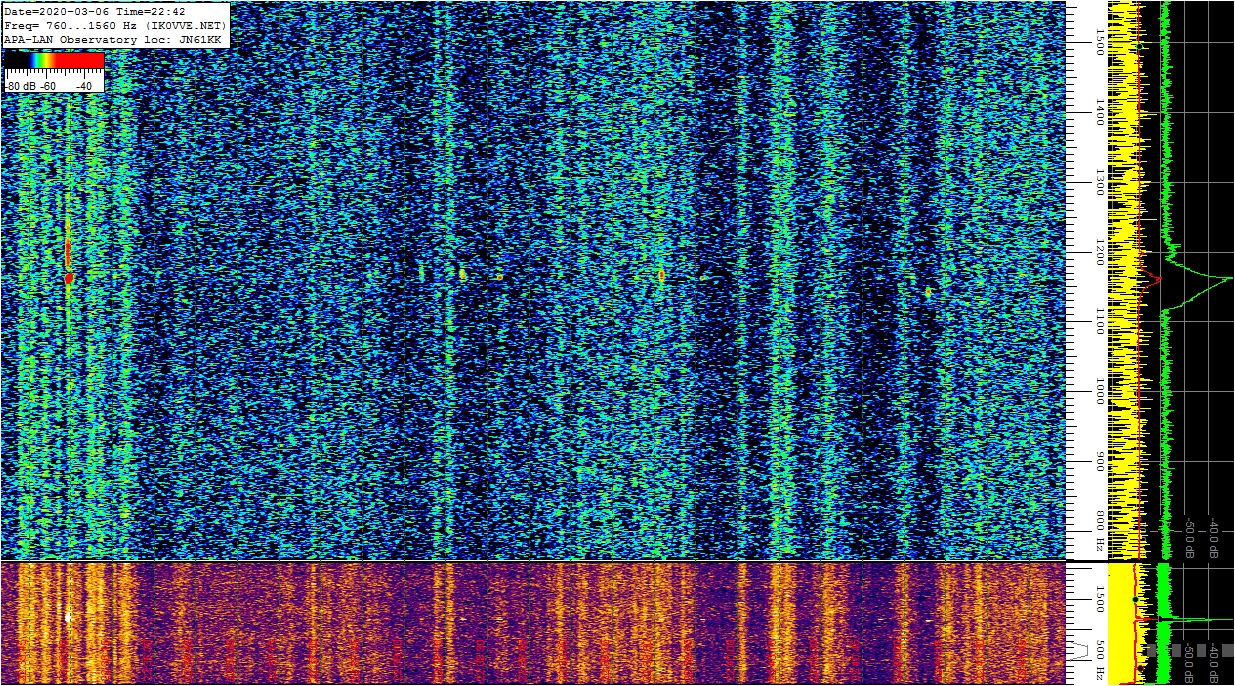Click the -80 dB label under color scale
This screenshot has height=686, width=1235.
[21, 86]
